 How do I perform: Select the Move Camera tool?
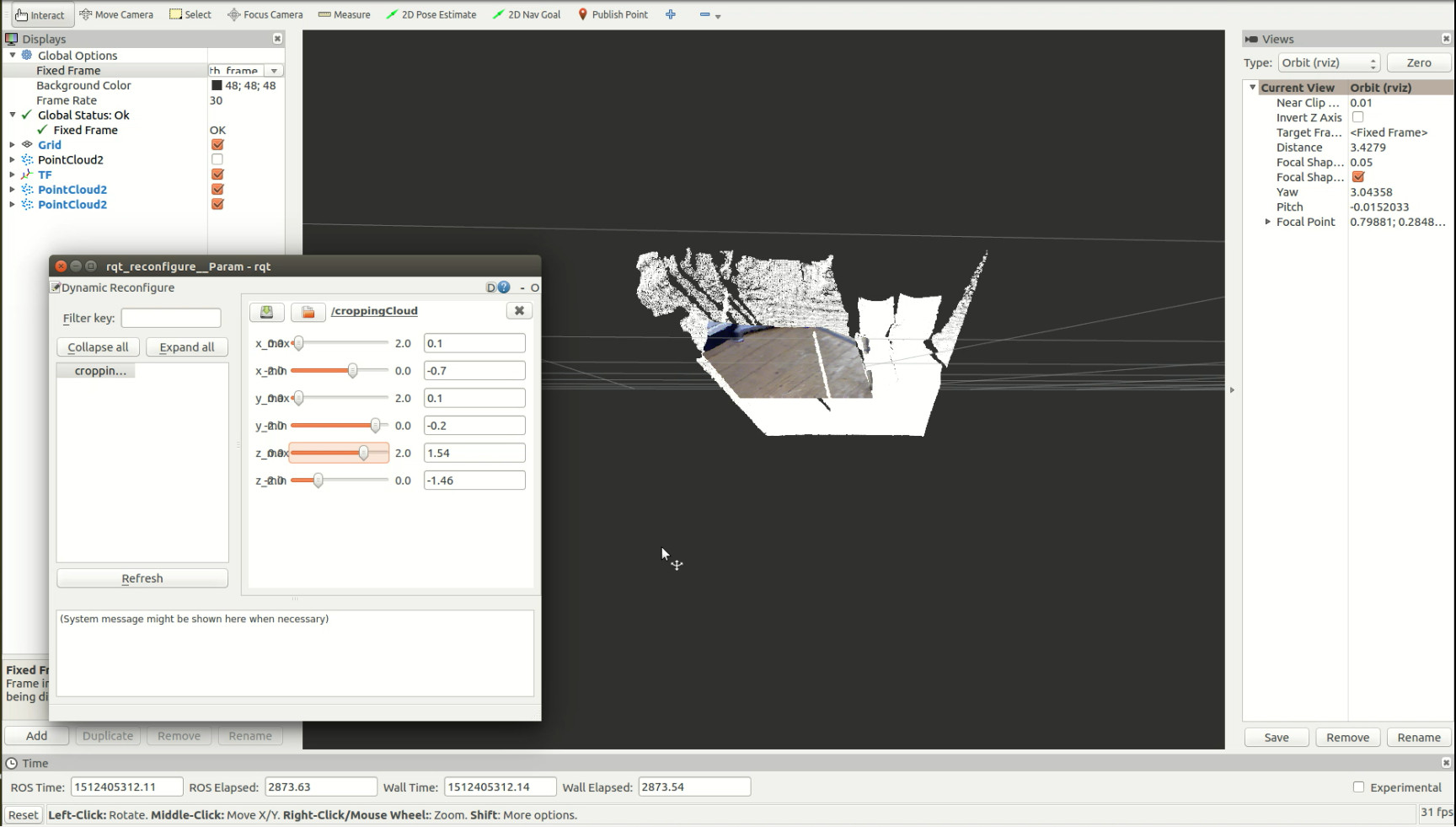coord(116,14)
